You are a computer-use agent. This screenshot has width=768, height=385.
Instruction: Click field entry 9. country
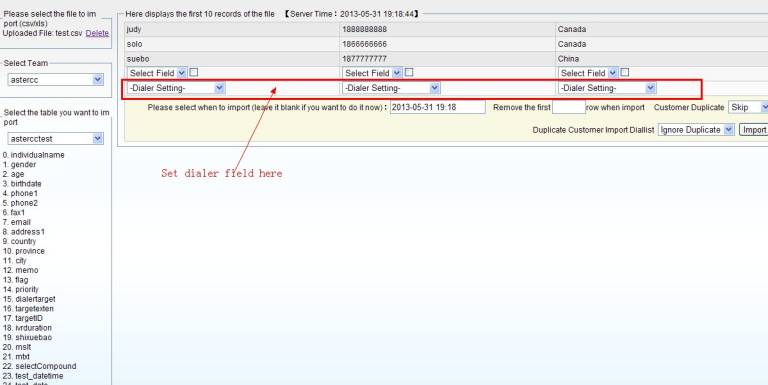(x=19, y=241)
